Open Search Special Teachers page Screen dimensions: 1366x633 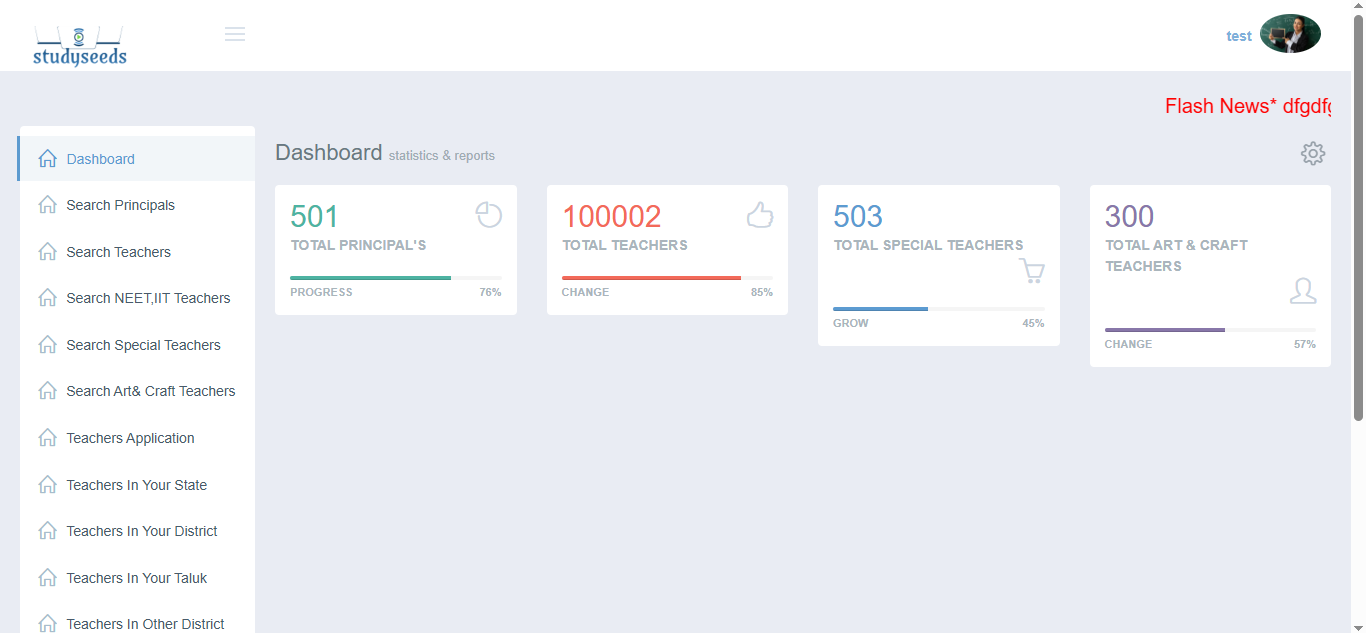143,345
